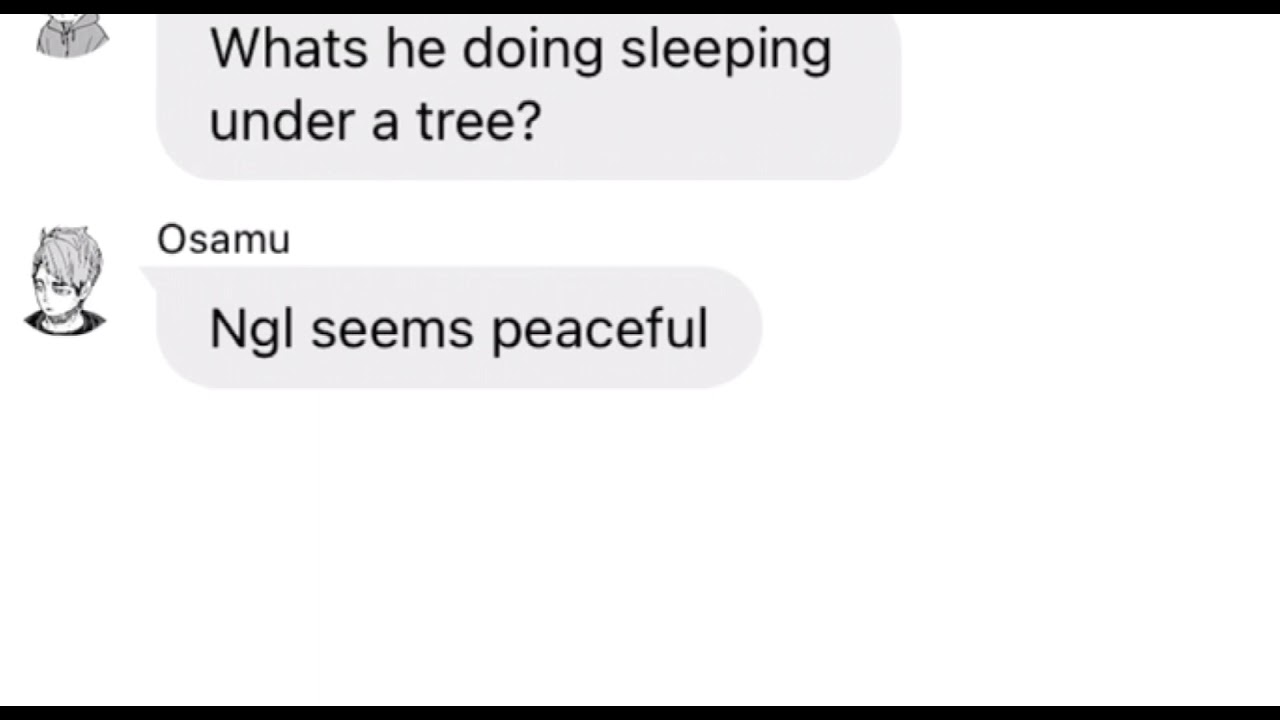The image size is (1280, 720).
Task: Tap the partially visible avatar at top
Action: tap(72, 35)
